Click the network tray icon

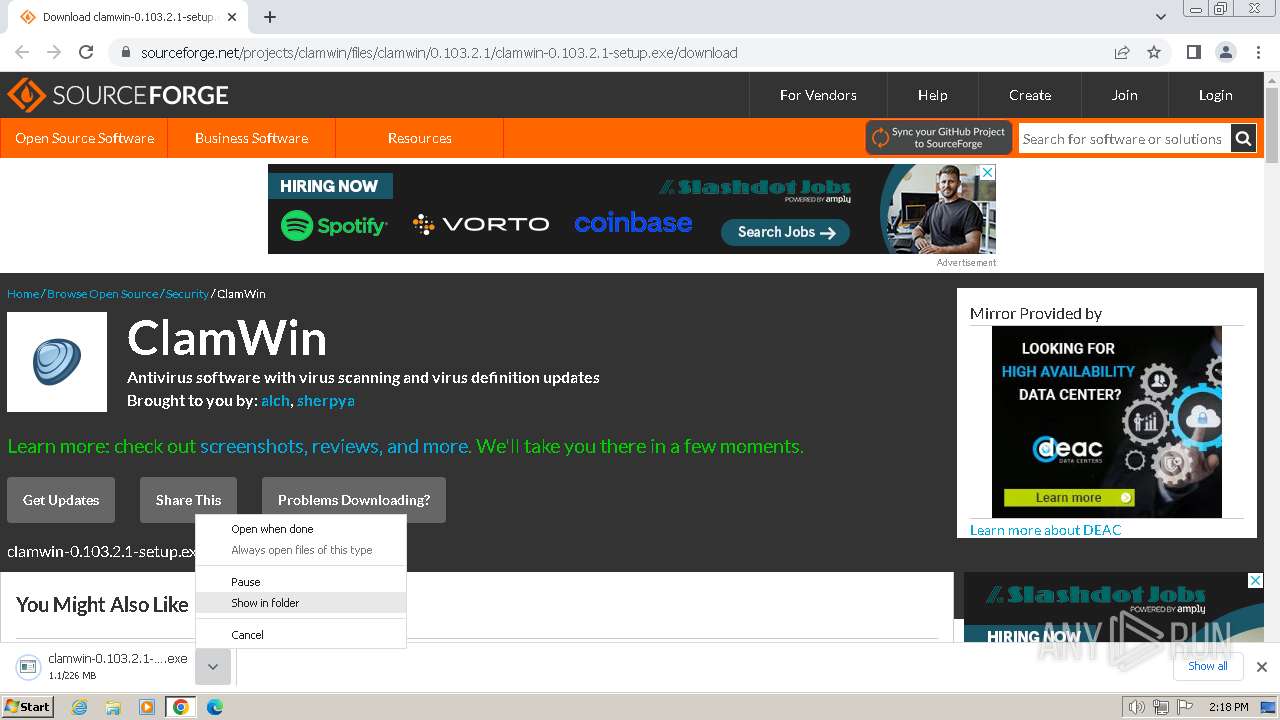pyautogui.click(x=1161, y=707)
